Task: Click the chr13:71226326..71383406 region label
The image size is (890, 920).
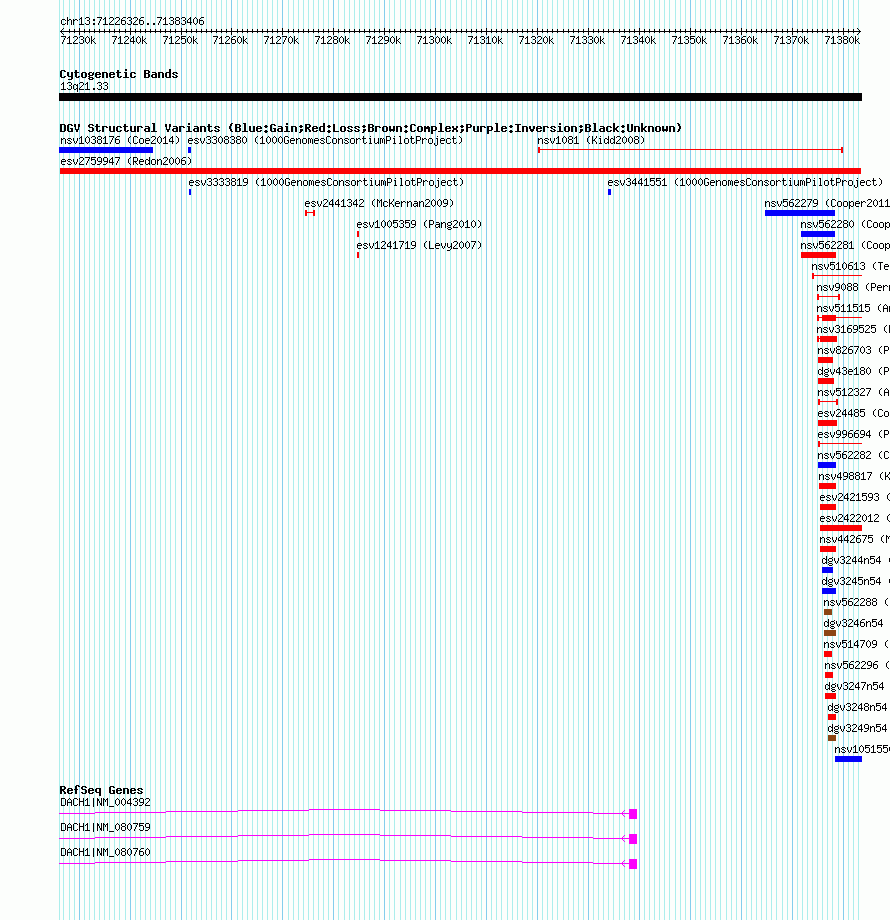Action: pyautogui.click(x=133, y=21)
